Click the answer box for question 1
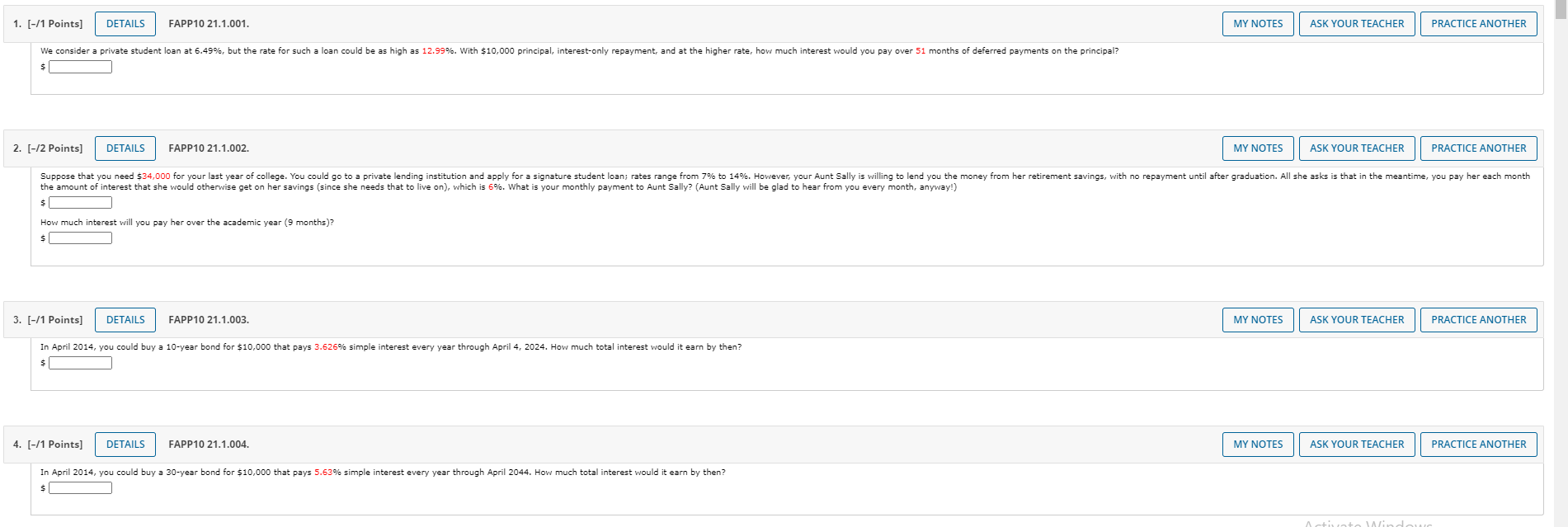 (x=80, y=66)
